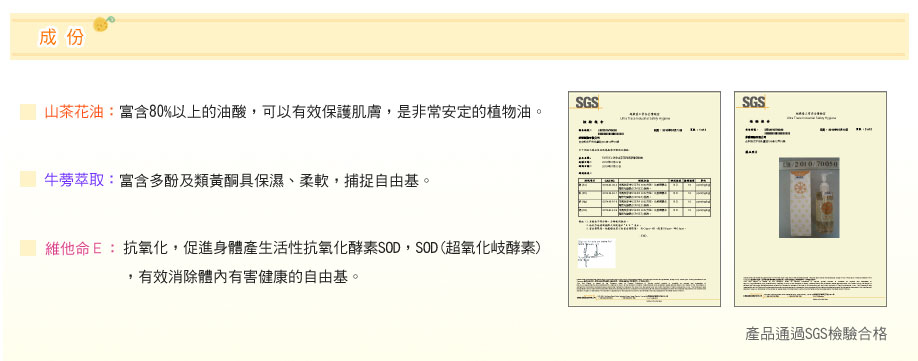The width and height of the screenshot is (918, 361).
Task: Click the signature stamp on the left certificate
Action: click(596, 253)
